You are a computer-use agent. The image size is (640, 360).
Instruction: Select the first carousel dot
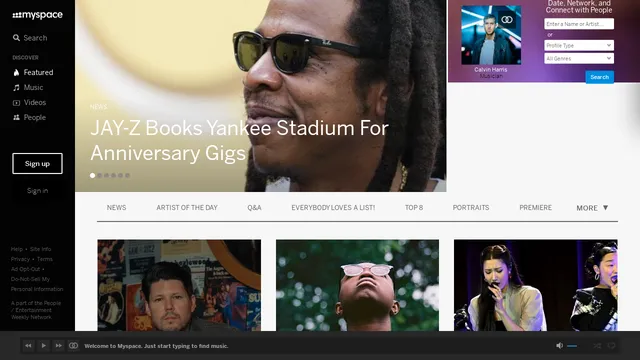pos(93,176)
